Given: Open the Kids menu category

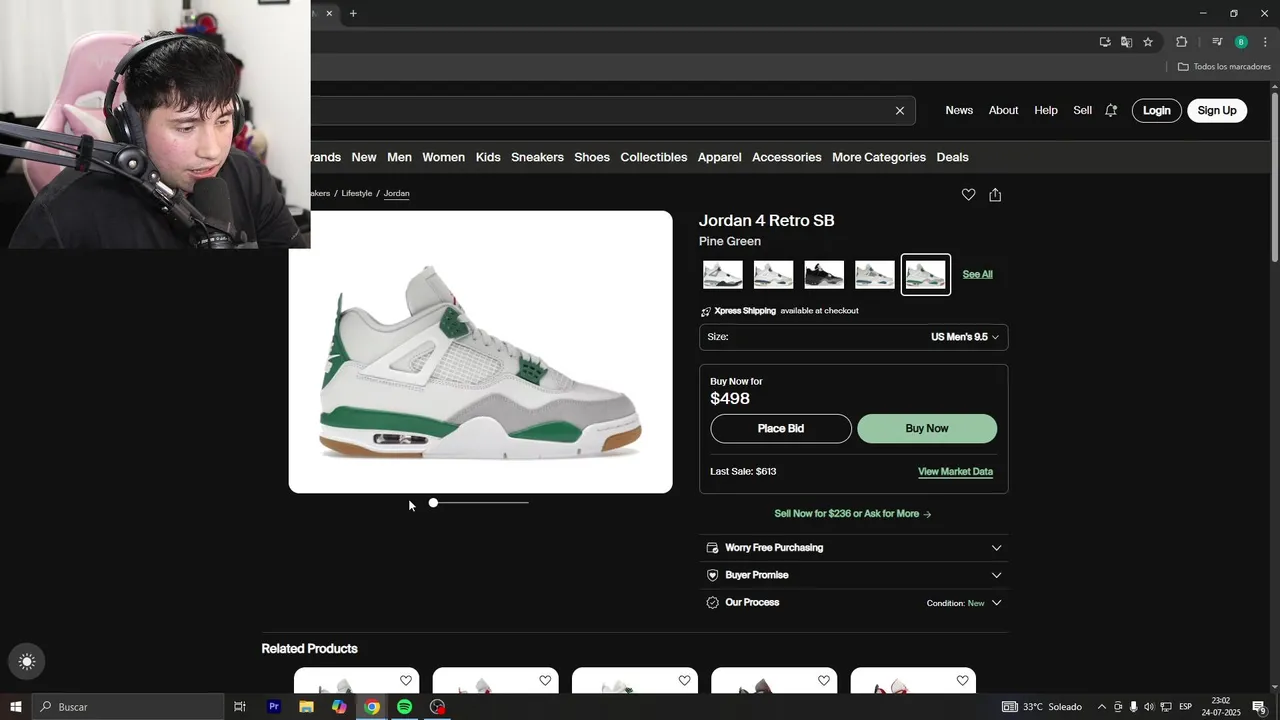Looking at the screenshot, I should click(x=488, y=157).
